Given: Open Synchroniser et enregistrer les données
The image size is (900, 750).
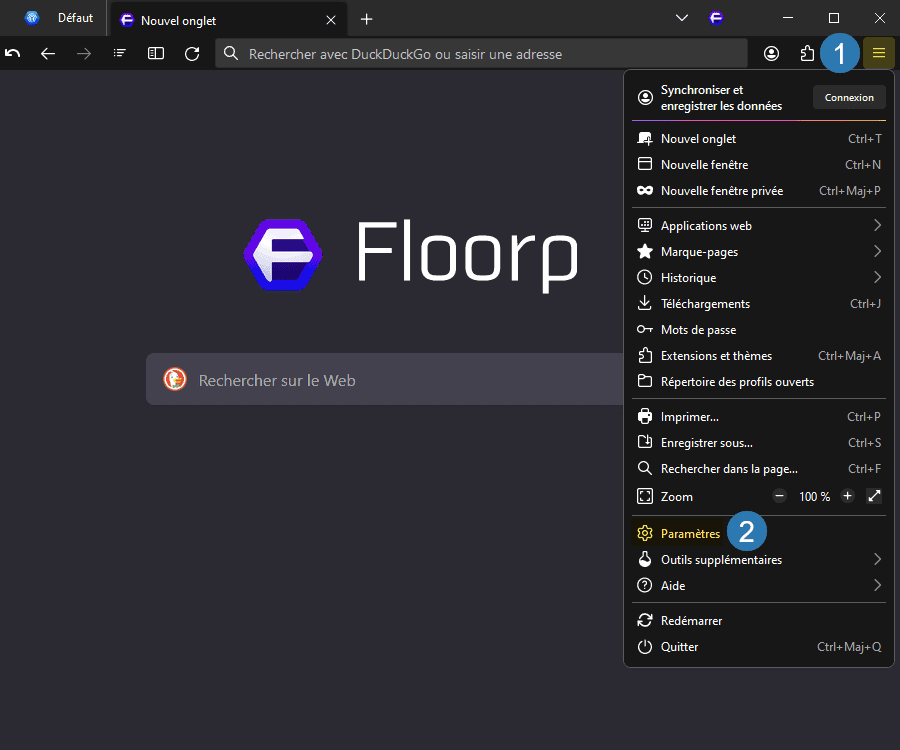Looking at the screenshot, I should [721, 98].
